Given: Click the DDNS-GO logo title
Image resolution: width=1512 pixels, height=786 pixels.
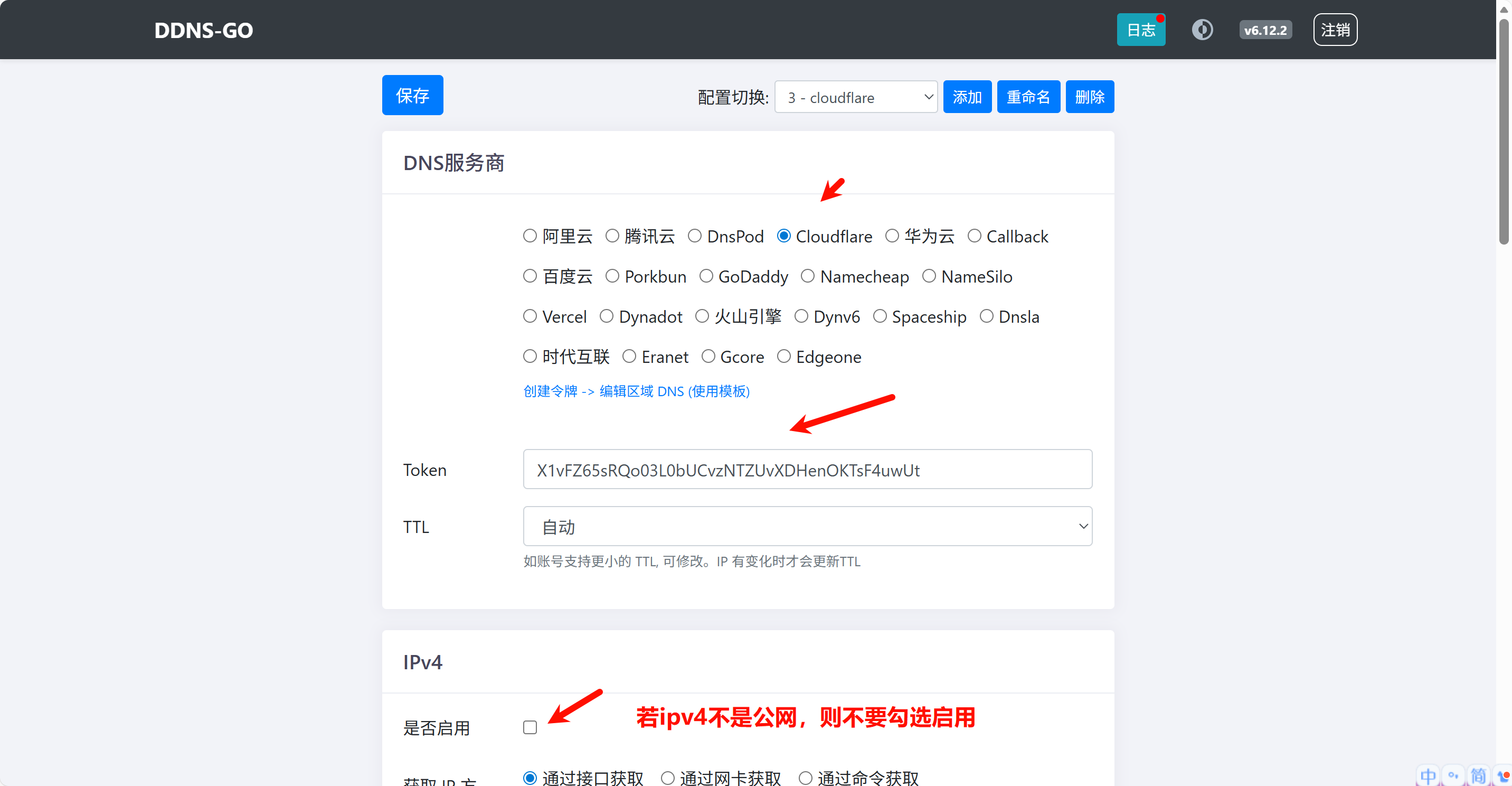Looking at the screenshot, I should point(203,30).
